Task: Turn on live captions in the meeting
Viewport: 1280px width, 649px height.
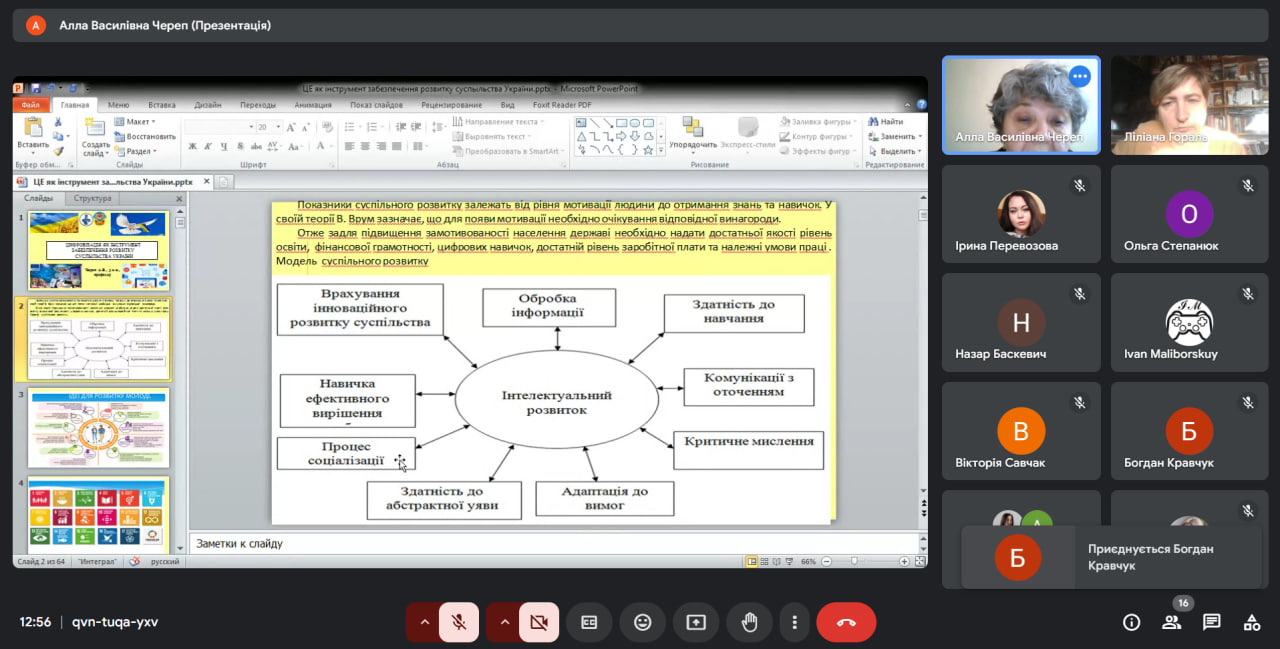Action: click(x=589, y=622)
